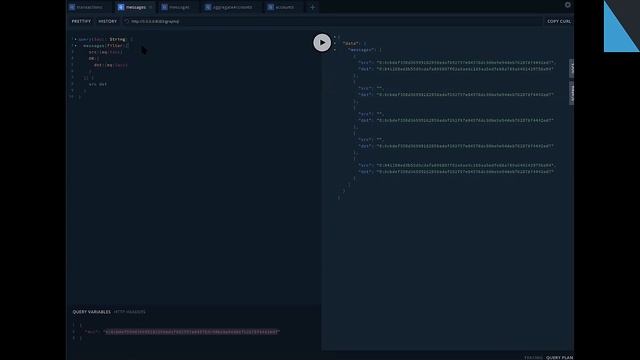Add a new query tab
The height and width of the screenshot is (360, 640).
[313, 7]
